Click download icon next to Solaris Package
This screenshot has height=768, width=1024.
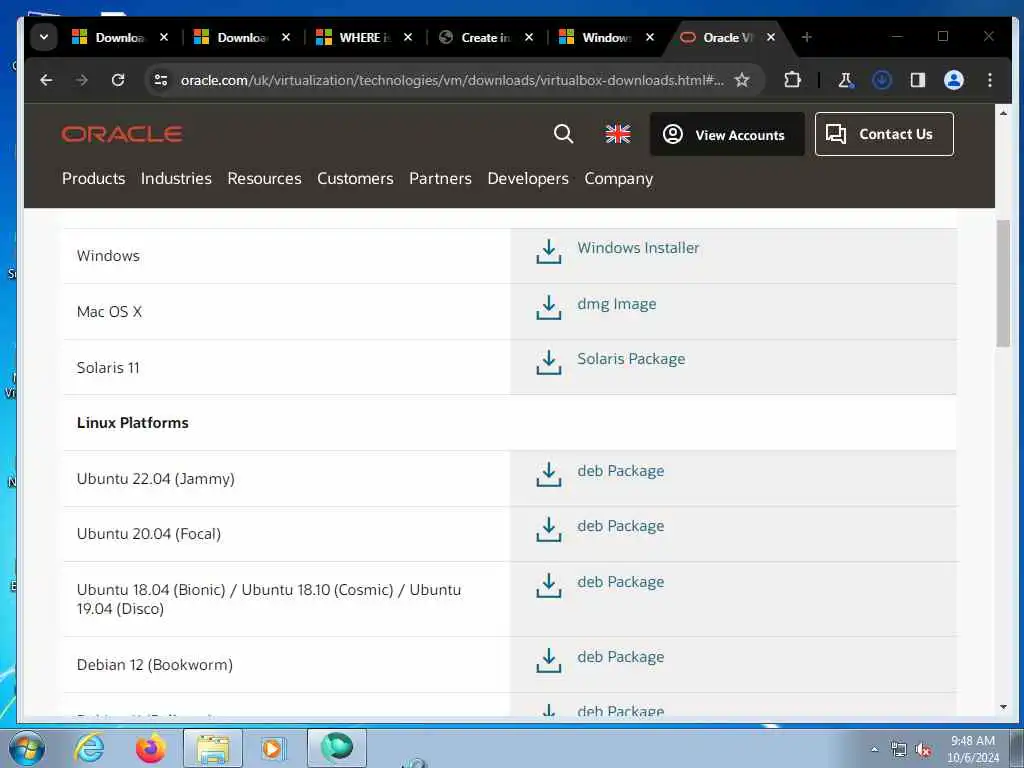tap(549, 362)
